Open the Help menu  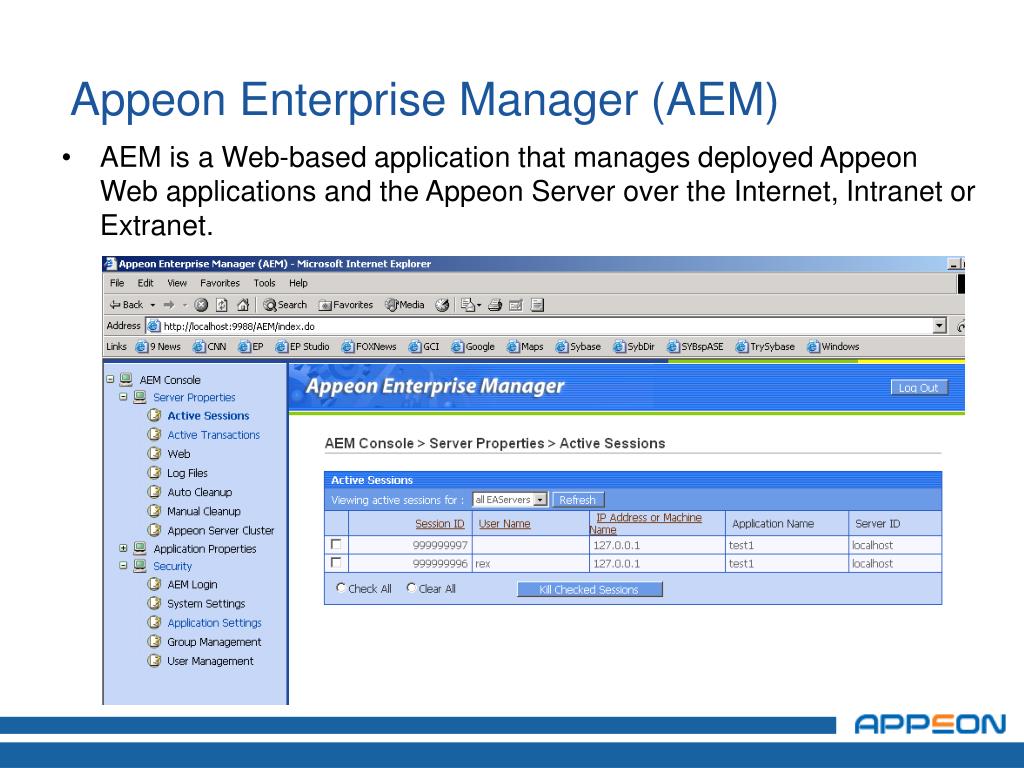point(298,283)
